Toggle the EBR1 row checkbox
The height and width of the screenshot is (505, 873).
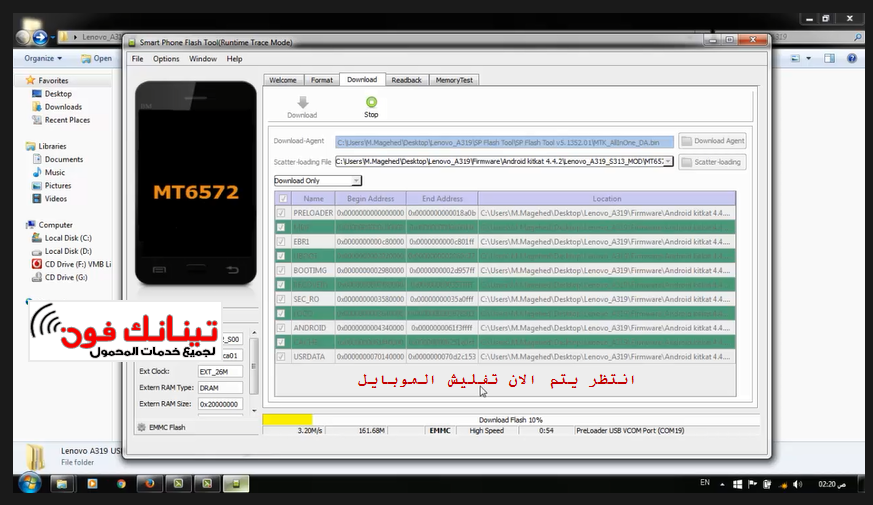tap(281, 242)
